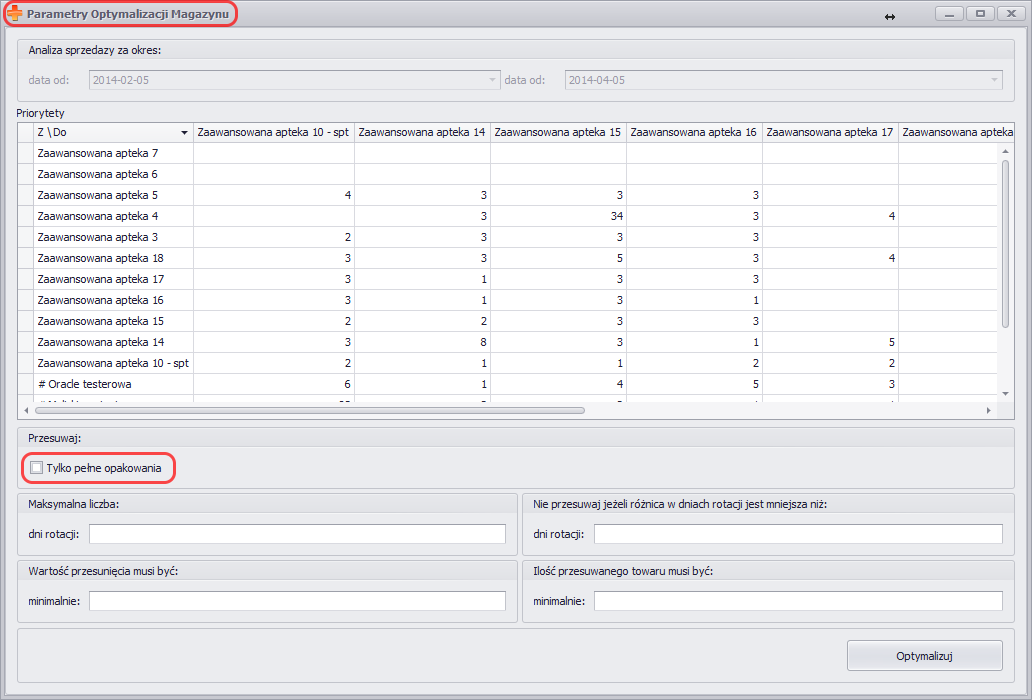Select the Zaawansowana apteka 10 - spt column header
This screenshot has height=700, width=1032.
click(273, 132)
